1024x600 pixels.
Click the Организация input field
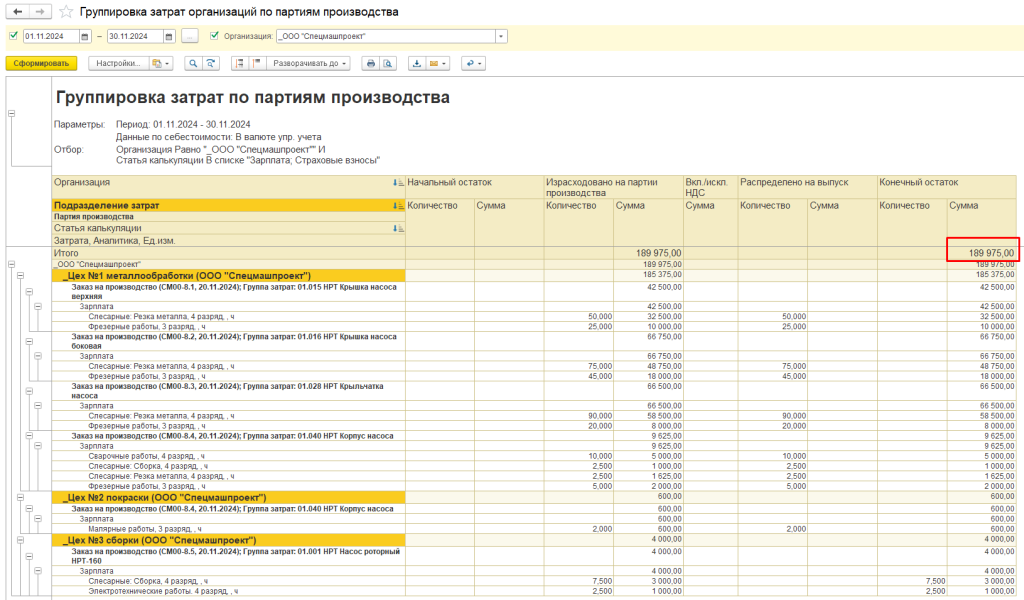(386, 37)
